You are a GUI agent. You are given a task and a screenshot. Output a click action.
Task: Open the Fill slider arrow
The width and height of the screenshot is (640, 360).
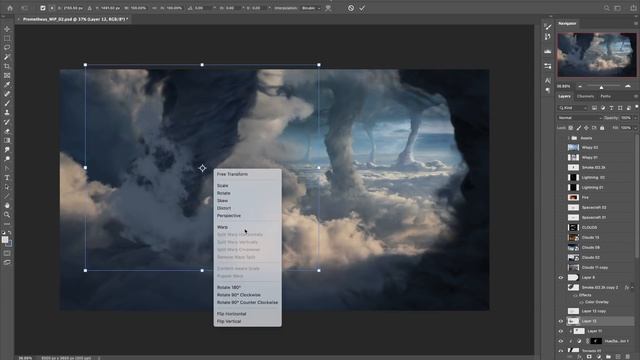pyautogui.click(x=636, y=128)
